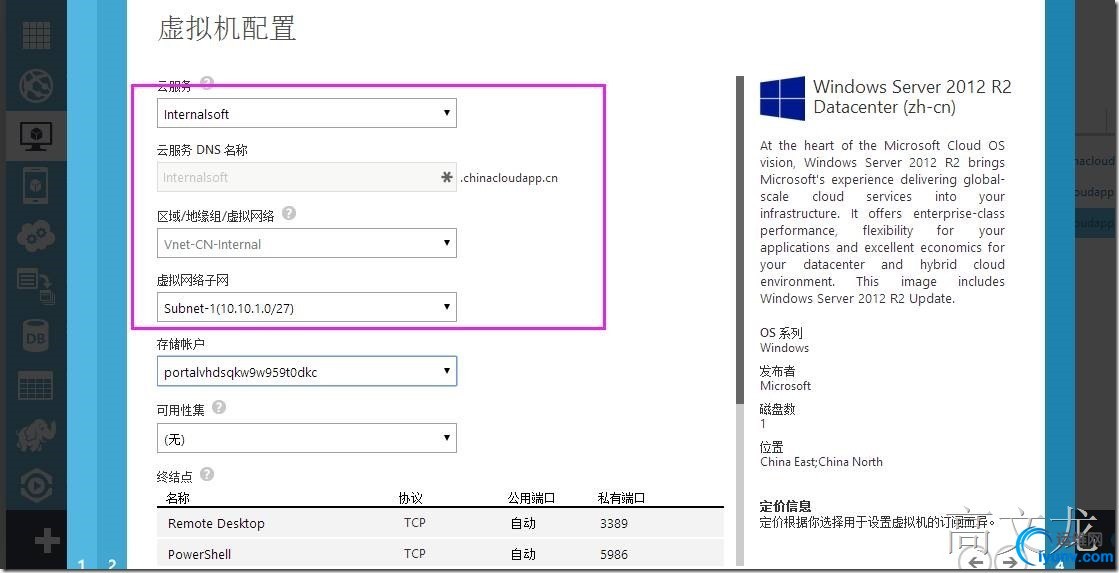Image resolution: width=1119 pixels, height=573 pixels.
Task: Click the Windows logo image tile
Action: pyautogui.click(x=782, y=98)
